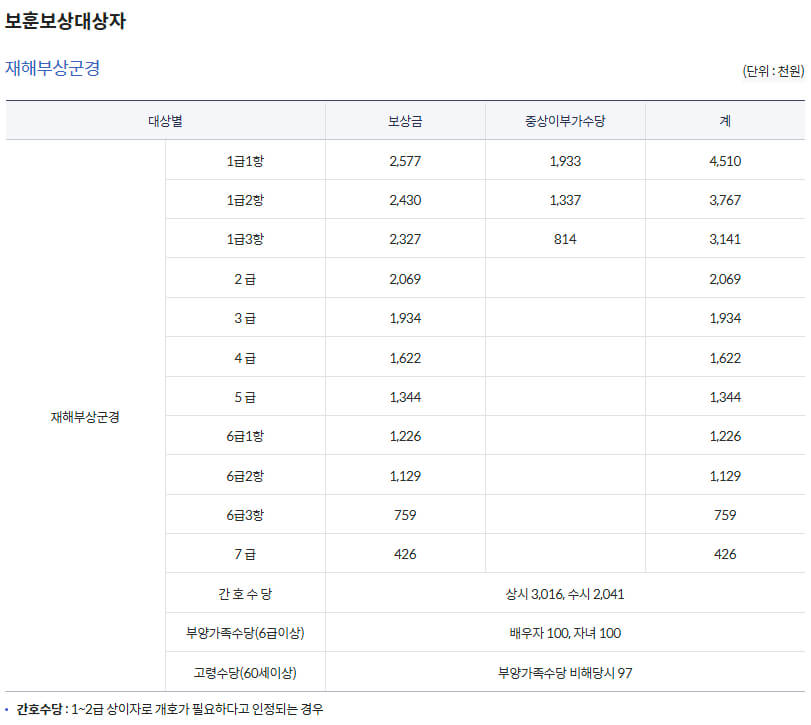Click the 1급1항 row label
This screenshot has width=811, height=725.
tap(244, 159)
